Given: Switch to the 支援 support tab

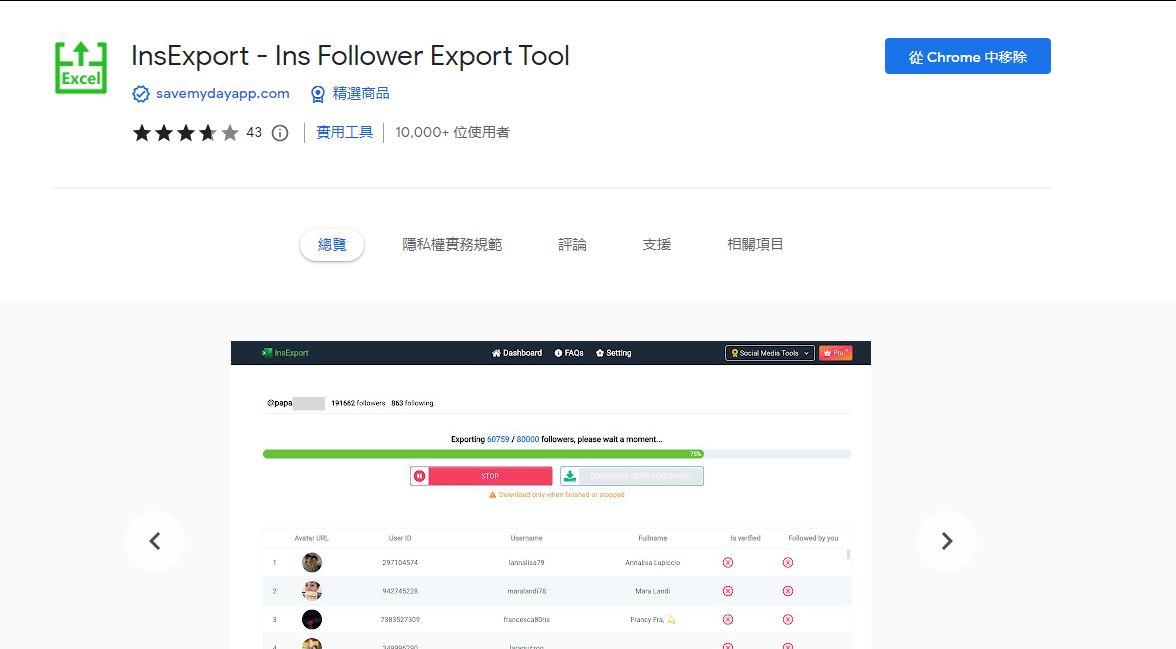Looking at the screenshot, I should pyautogui.click(x=656, y=245).
